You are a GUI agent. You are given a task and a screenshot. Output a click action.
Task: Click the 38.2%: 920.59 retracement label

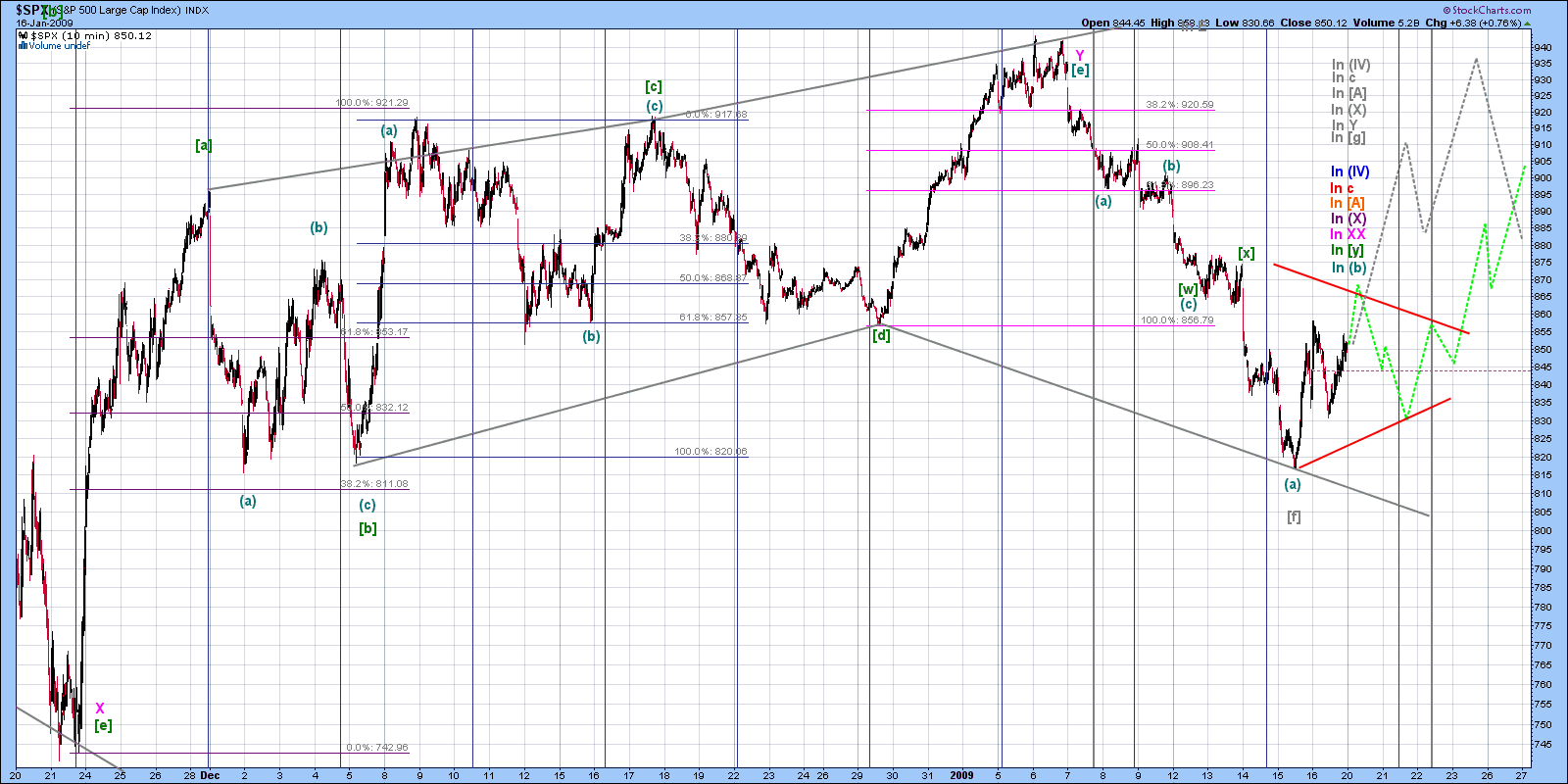coord(1180,104)
